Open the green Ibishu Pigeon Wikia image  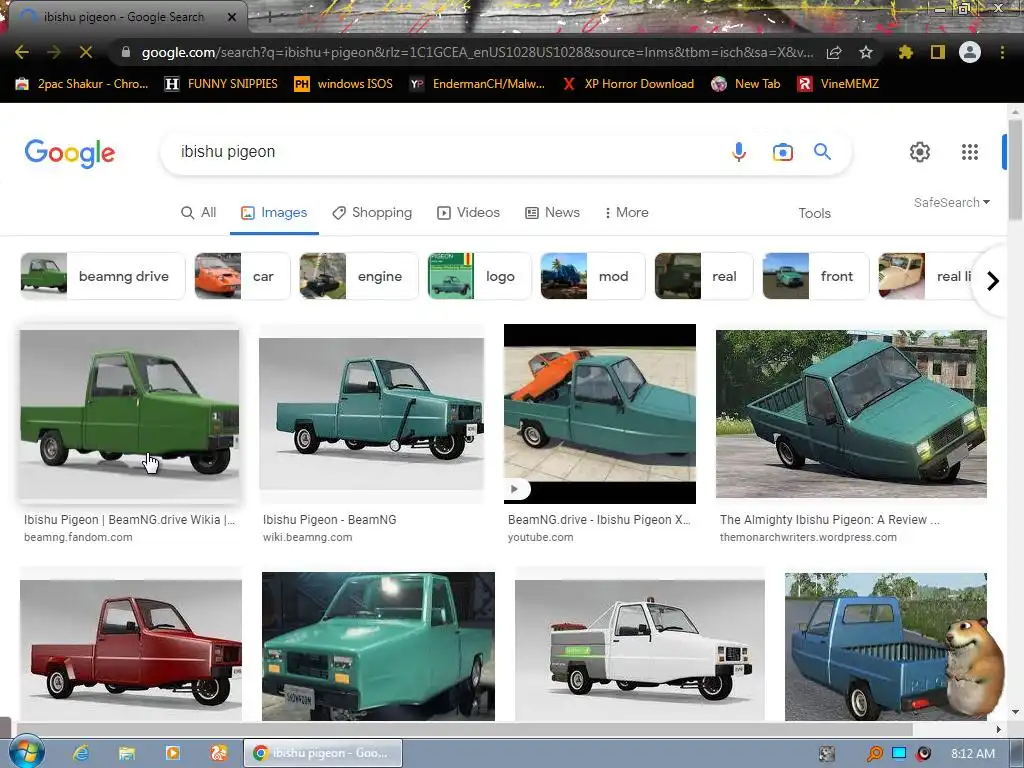(x=129, y=414)
